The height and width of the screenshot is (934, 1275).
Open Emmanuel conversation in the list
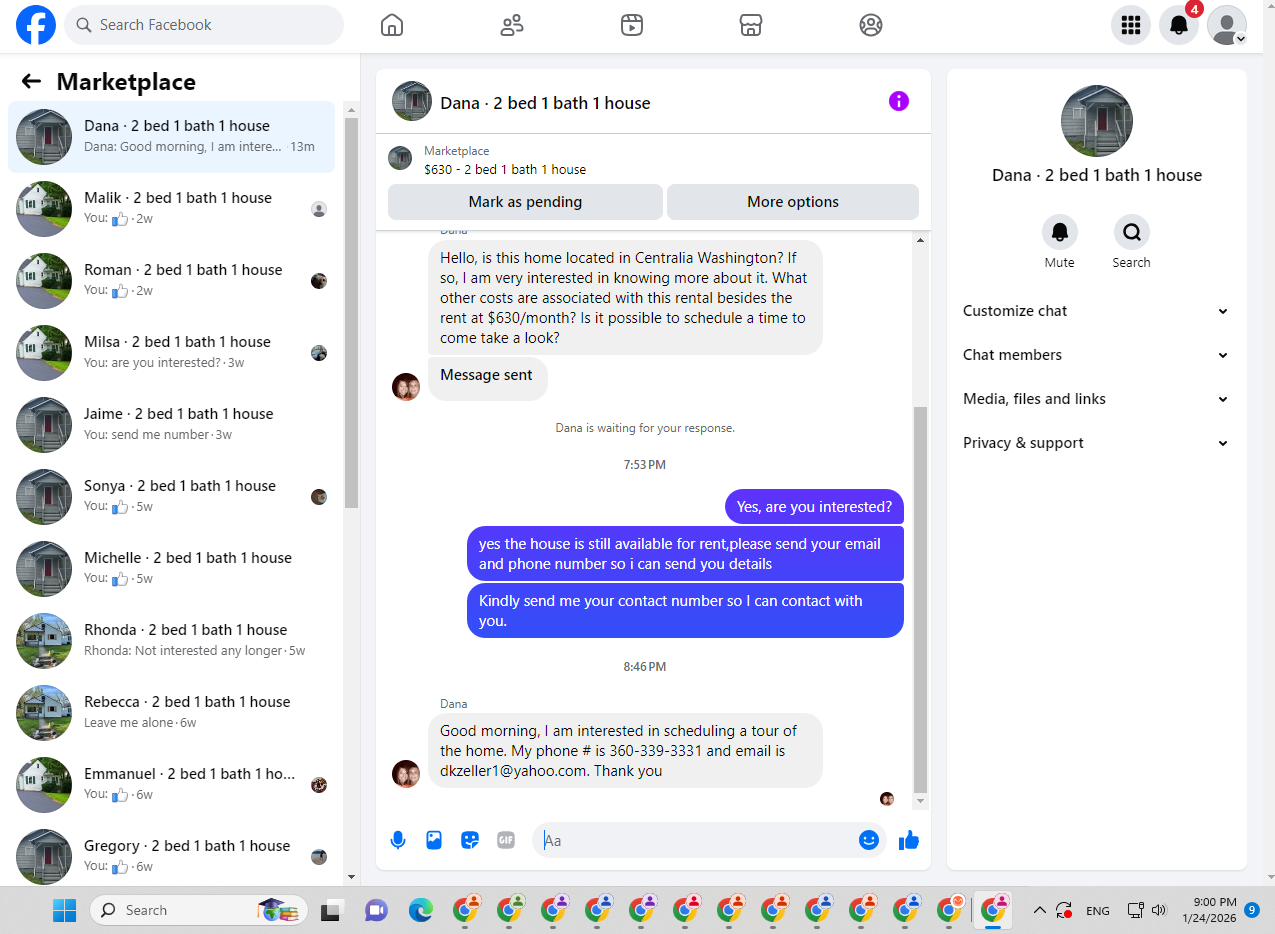click(172, 785)
